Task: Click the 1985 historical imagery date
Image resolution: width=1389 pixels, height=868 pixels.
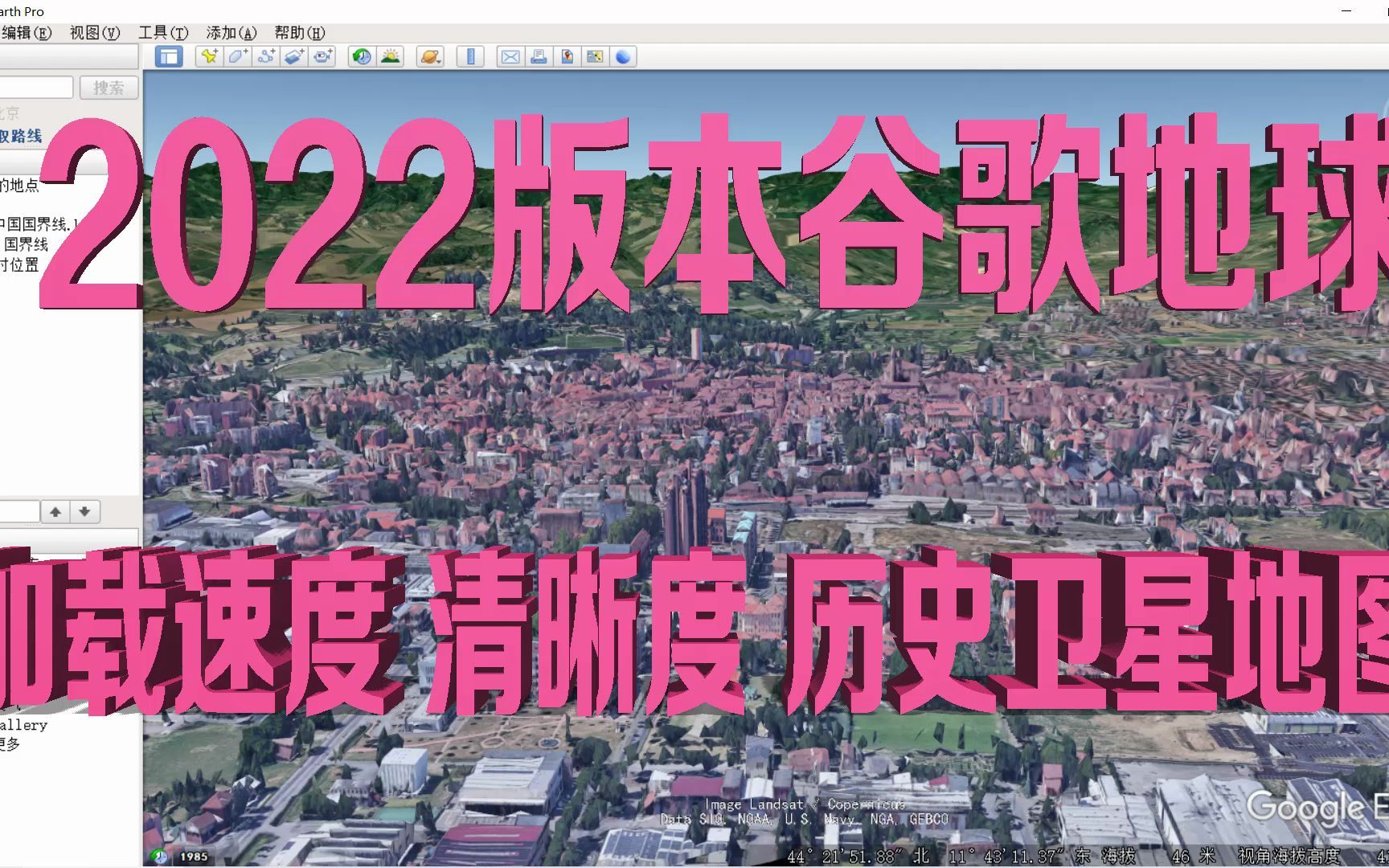Action: [x=193, y=857]
